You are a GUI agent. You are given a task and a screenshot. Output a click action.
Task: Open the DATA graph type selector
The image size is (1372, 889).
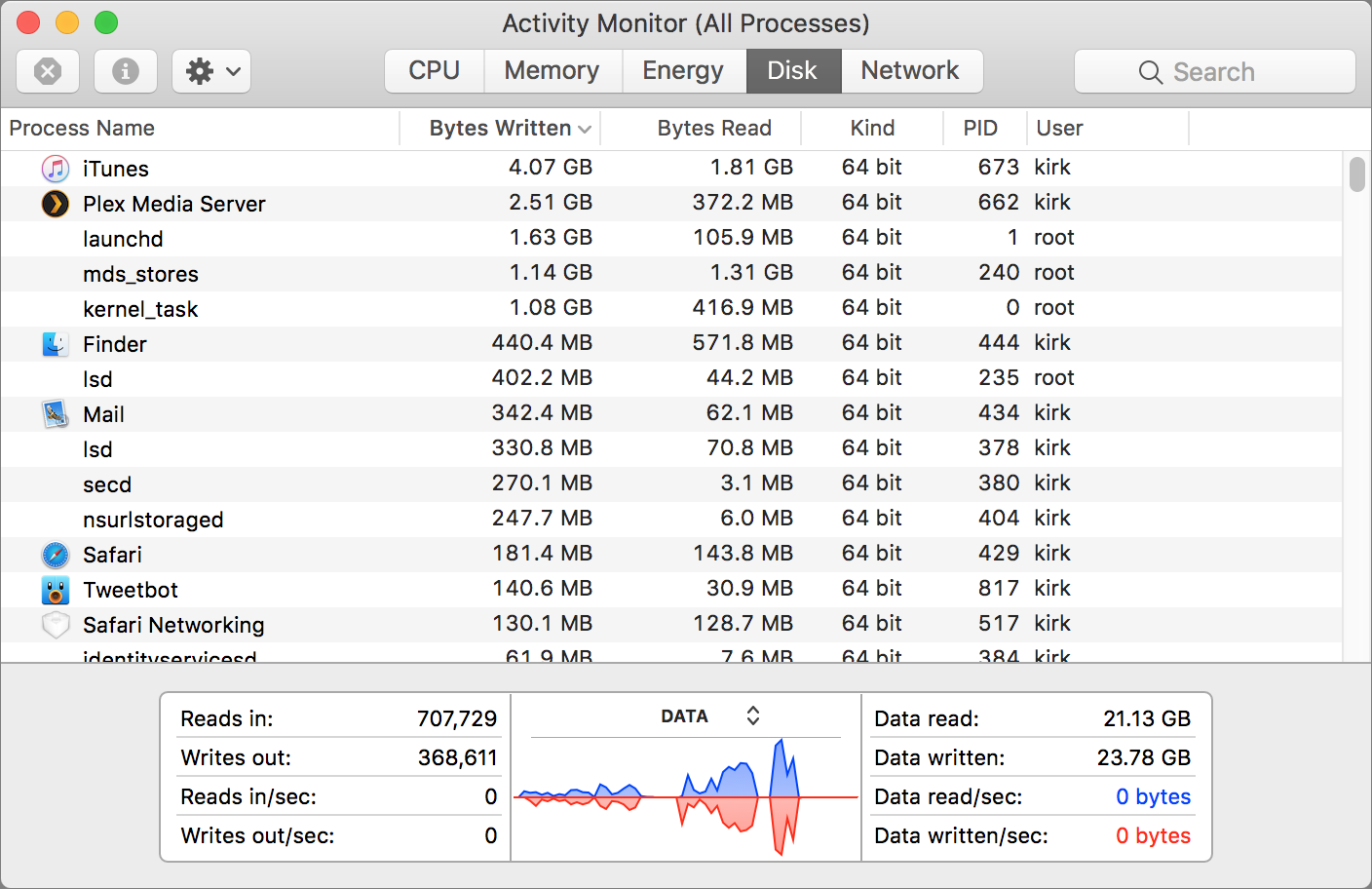(752, 715)
